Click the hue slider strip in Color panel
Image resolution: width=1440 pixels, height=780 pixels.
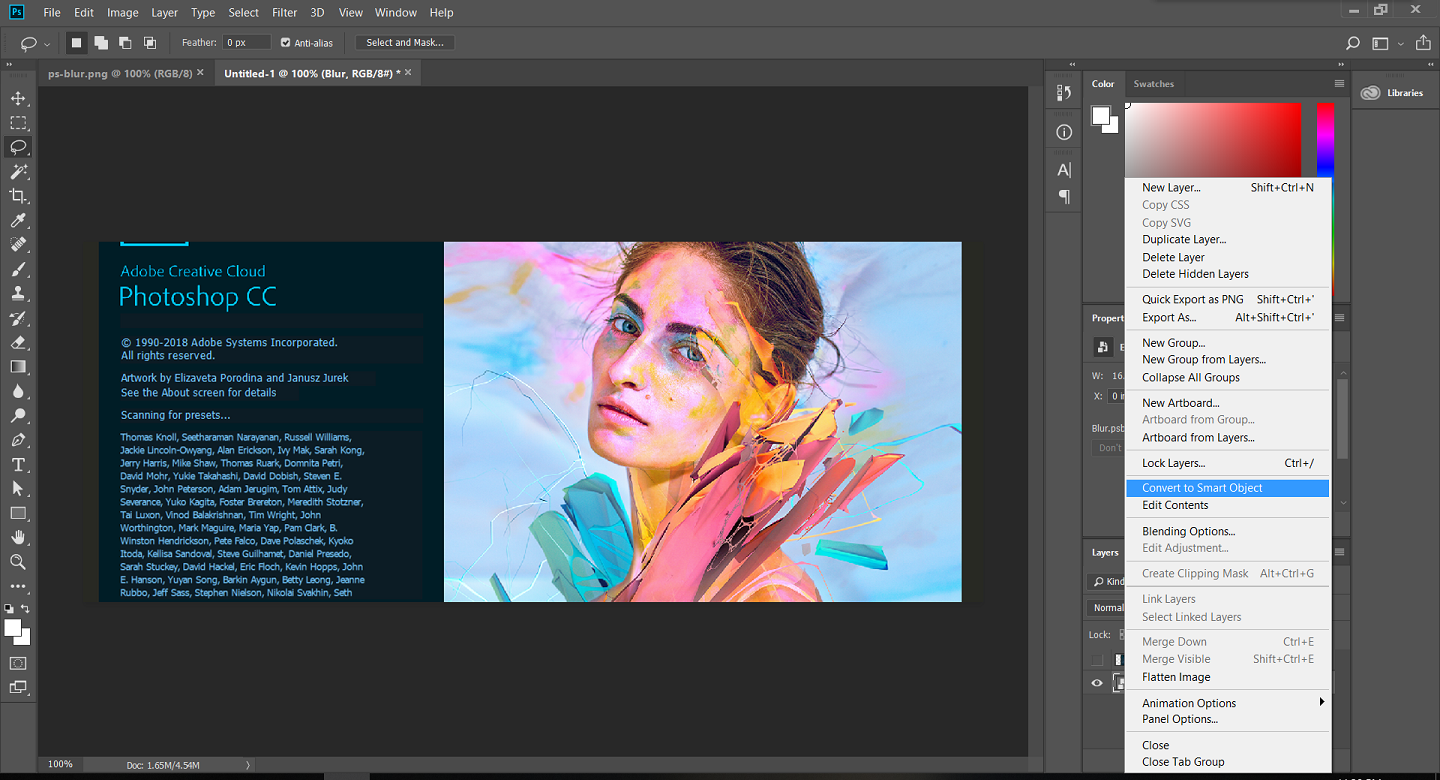[1325, 140]
